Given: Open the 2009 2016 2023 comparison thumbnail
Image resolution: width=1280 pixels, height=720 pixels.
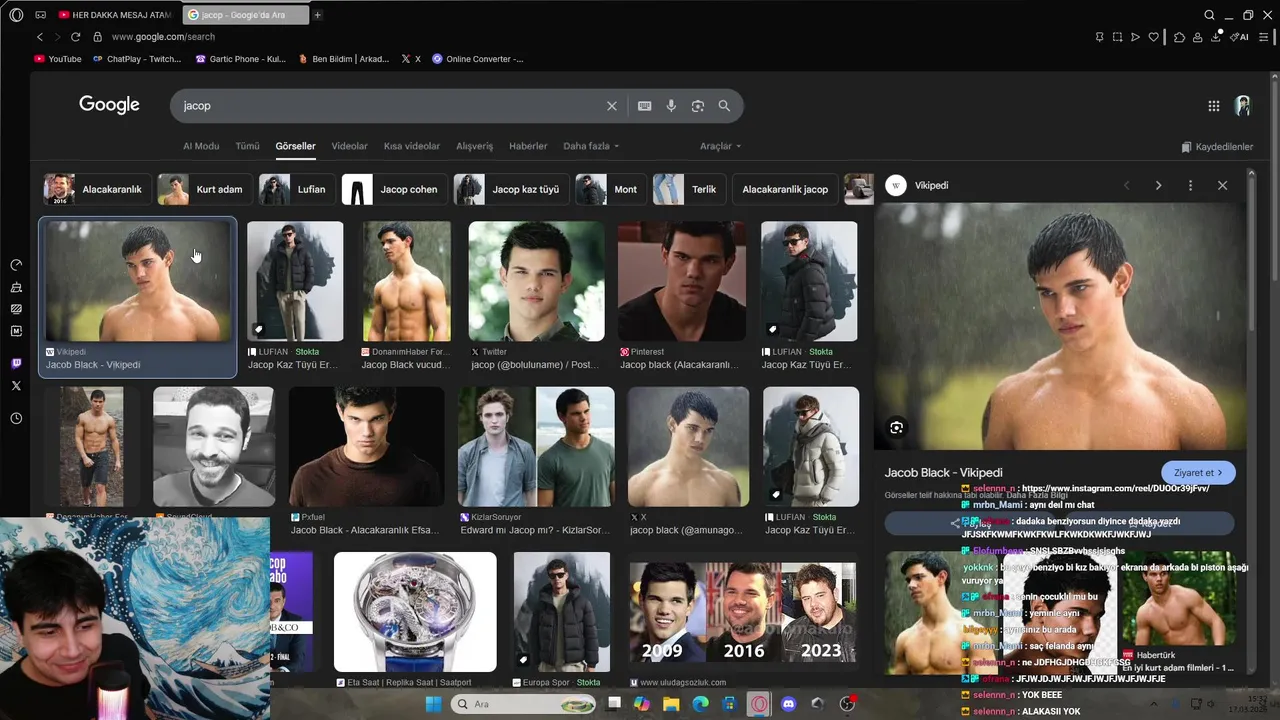Looking at the screenshot, I should [742, 613].
